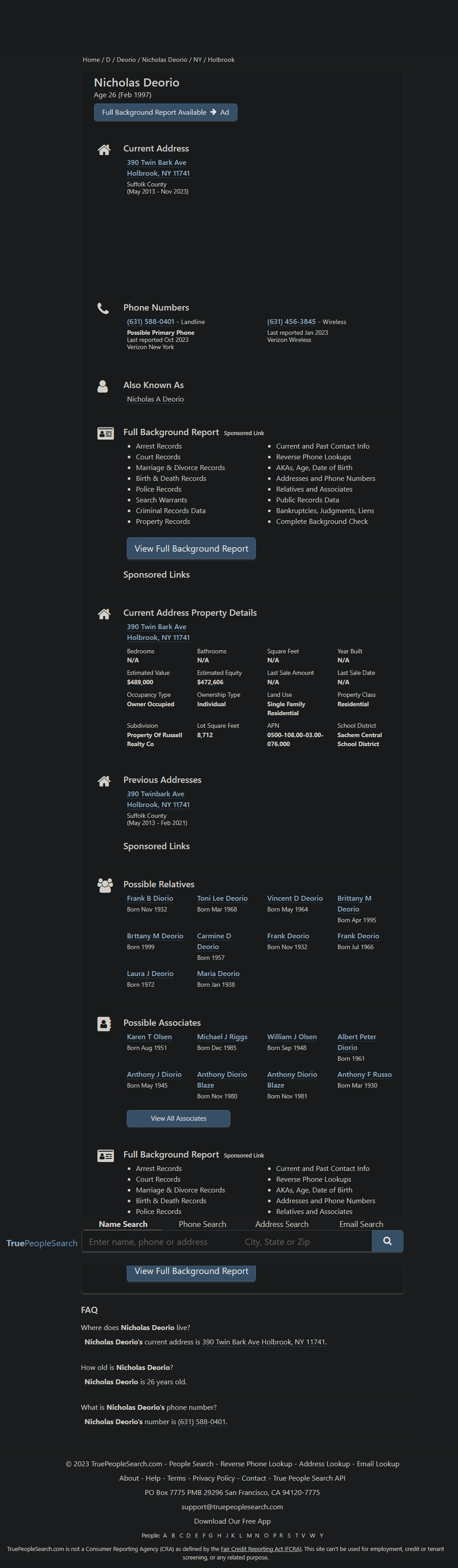Click the NY breadcrumb link
This screenshot has width=458, height=1568.
tap(197, 60)
